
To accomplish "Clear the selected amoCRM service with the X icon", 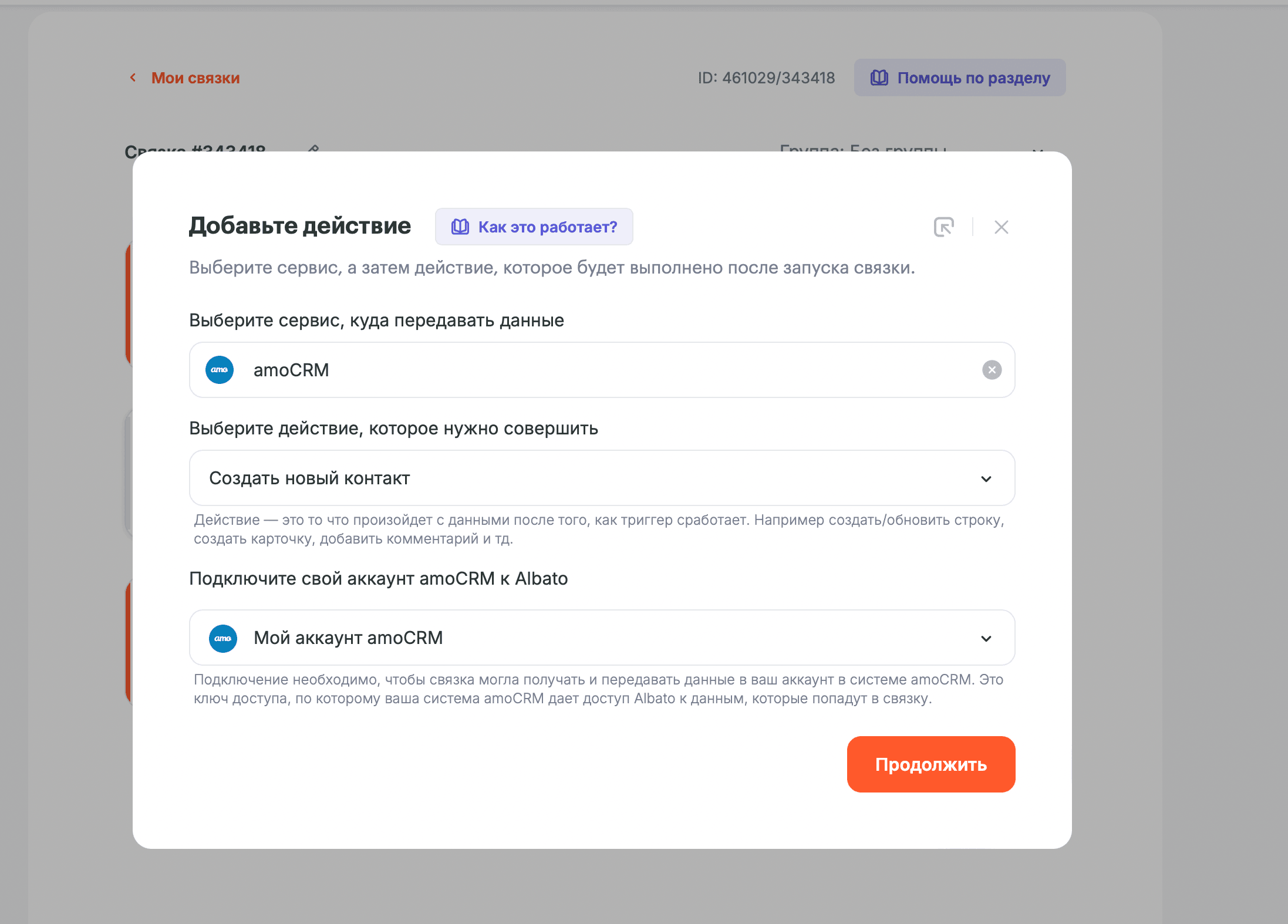I will click(992, 370).
